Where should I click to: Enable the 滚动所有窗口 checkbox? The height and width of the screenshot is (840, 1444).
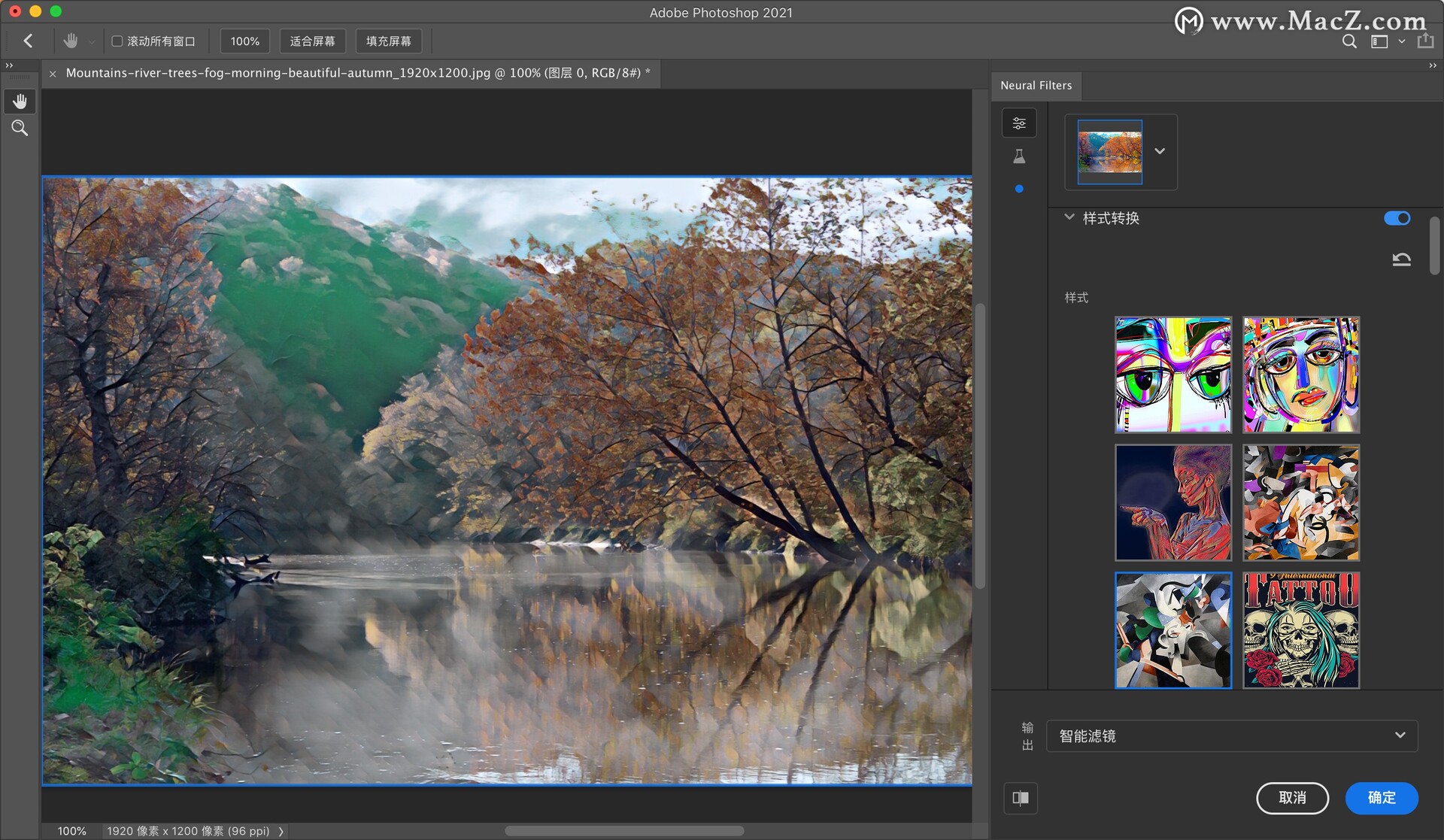coord(117,41)
